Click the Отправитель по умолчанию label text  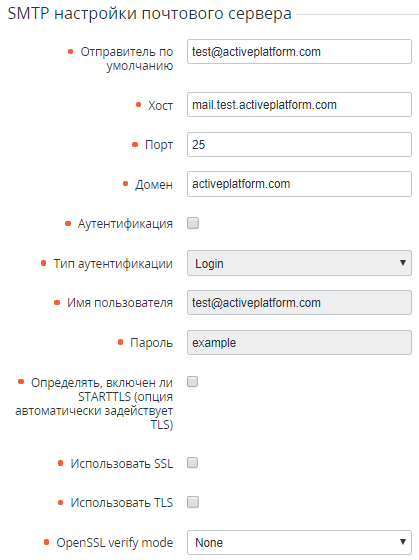tap(126, 59)
